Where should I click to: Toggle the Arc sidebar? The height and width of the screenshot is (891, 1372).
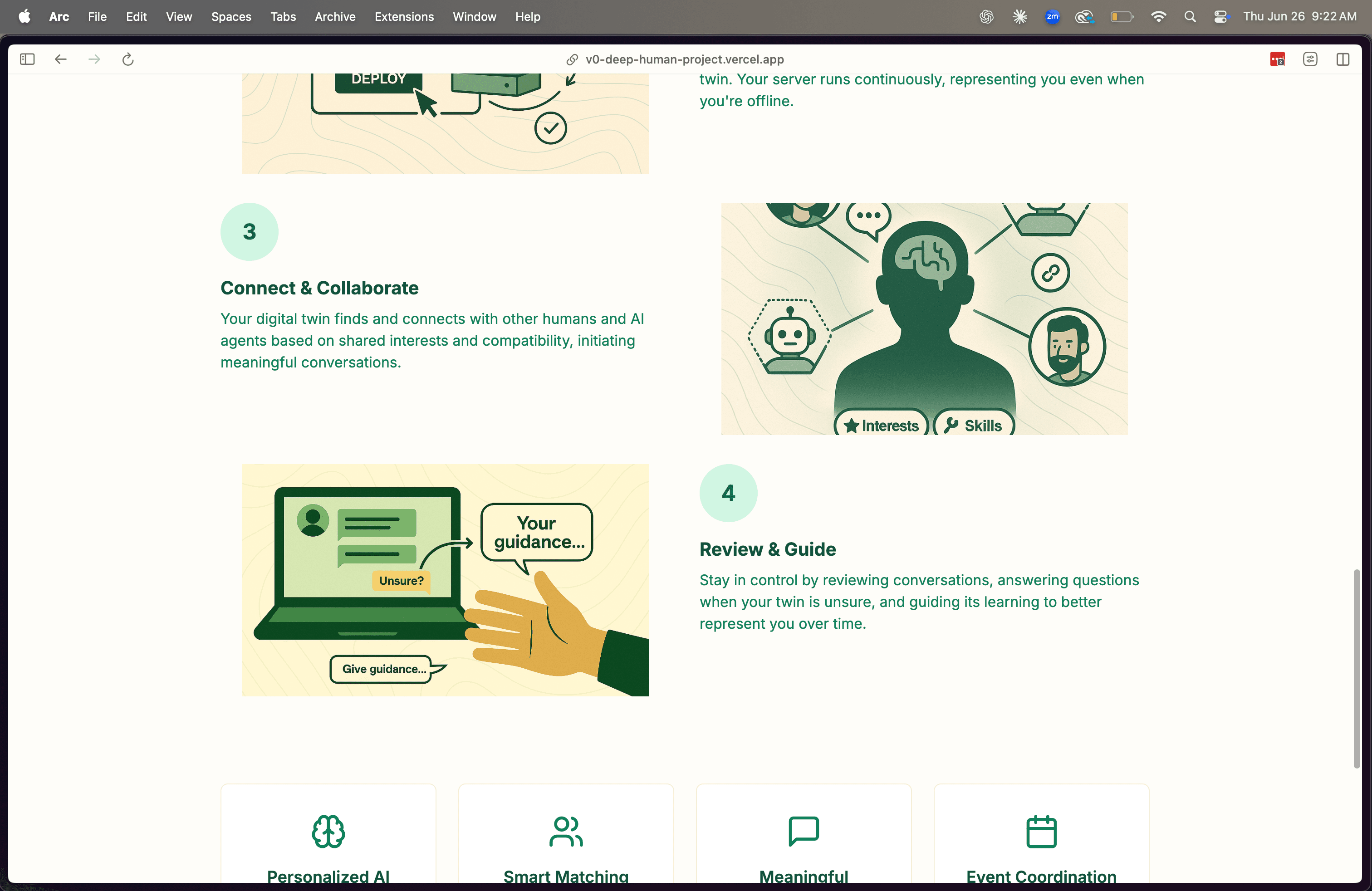[x=26, y=59]
